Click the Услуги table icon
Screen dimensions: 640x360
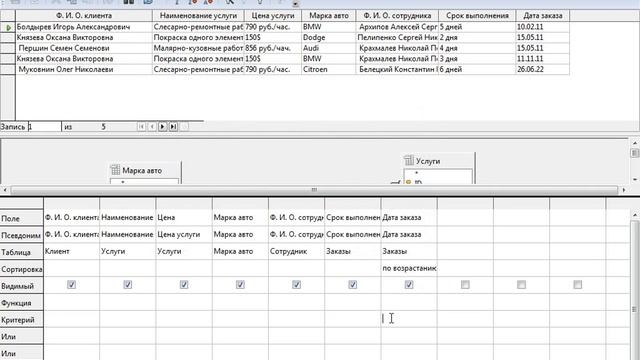(x=409, y=160)
